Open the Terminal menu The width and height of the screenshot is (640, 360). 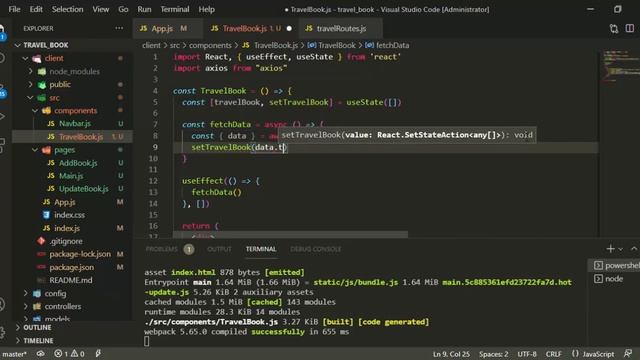pyautogui.click(x=175, y=9)
